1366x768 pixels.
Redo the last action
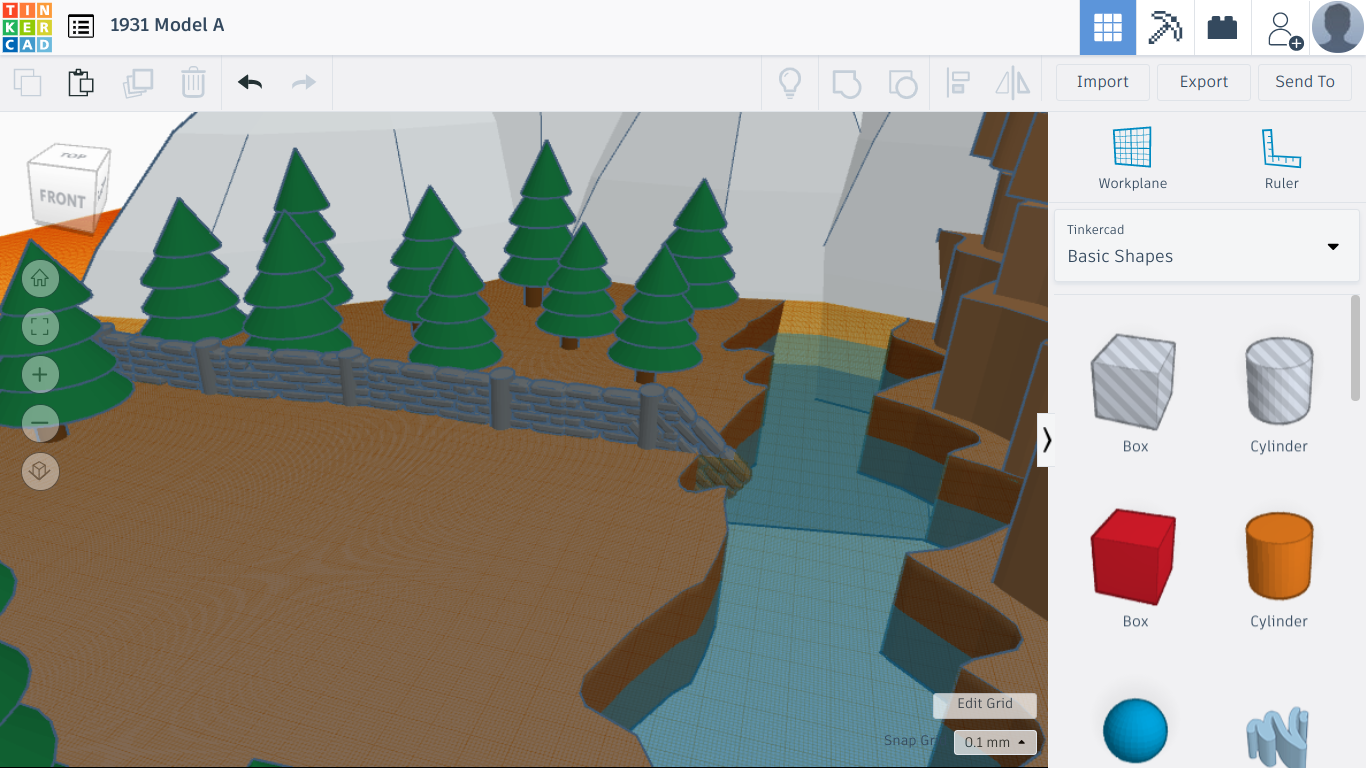303,83
